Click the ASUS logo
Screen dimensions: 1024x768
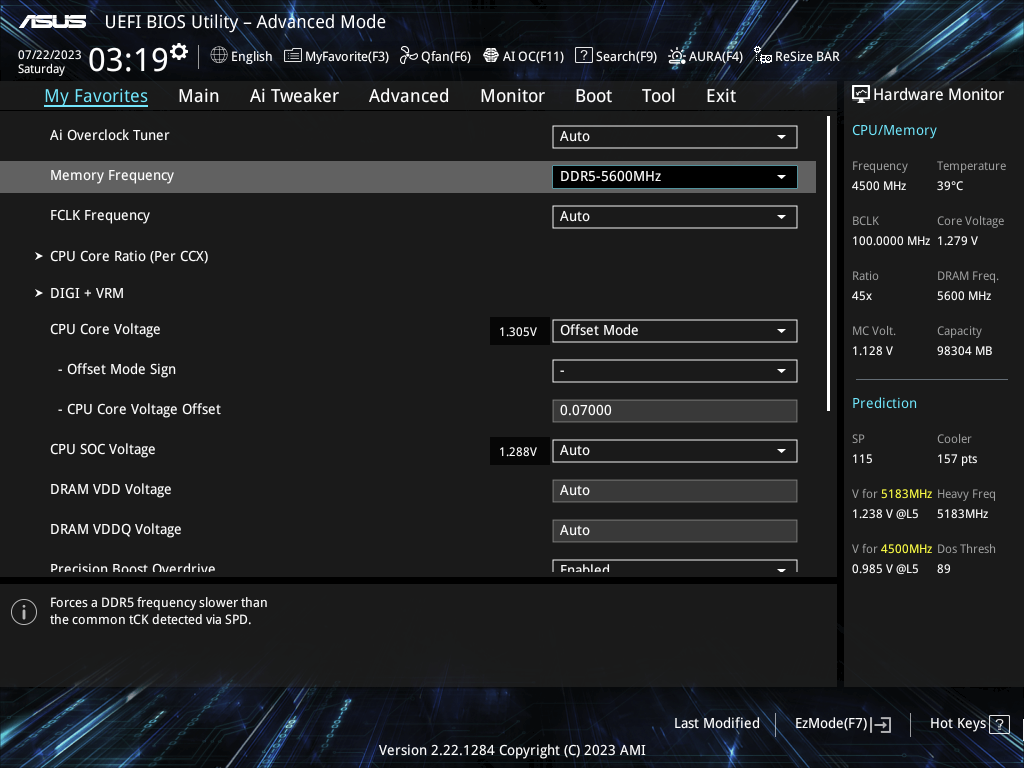tap(52, 22)
